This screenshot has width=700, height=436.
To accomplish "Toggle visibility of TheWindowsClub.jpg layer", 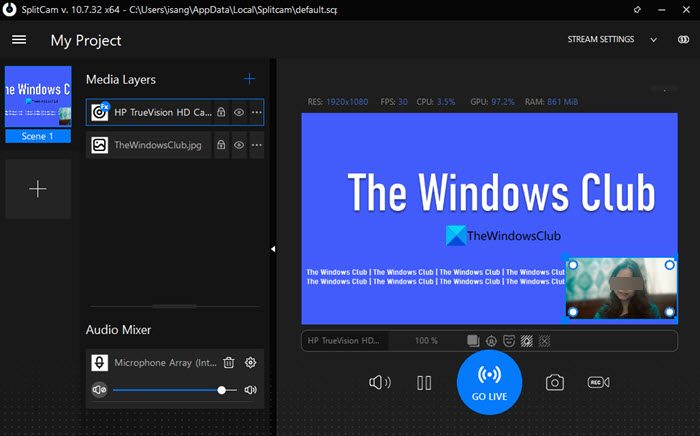I will pos(239,145).
